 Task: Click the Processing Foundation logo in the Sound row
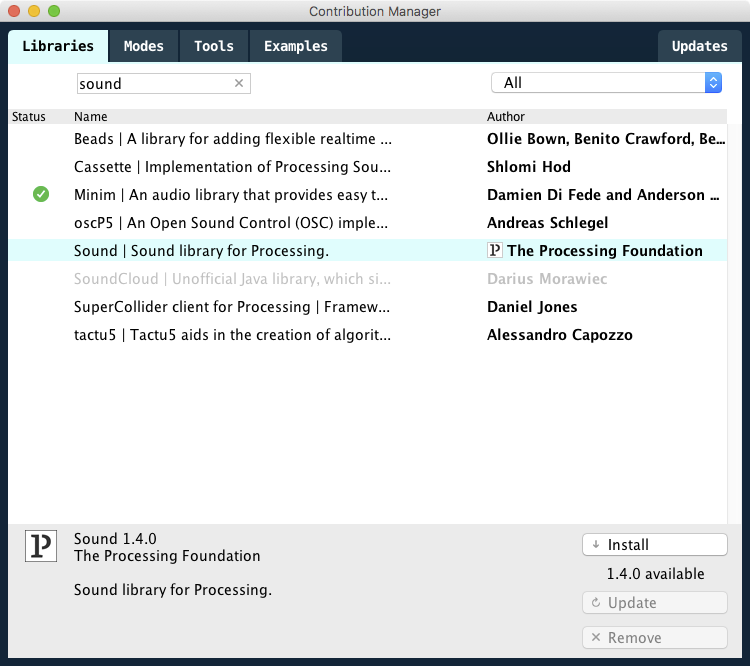tap(495, 251)
